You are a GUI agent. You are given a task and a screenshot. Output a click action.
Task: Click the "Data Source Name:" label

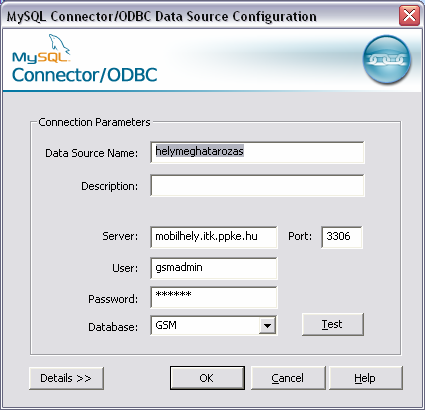tap(91, 153)
